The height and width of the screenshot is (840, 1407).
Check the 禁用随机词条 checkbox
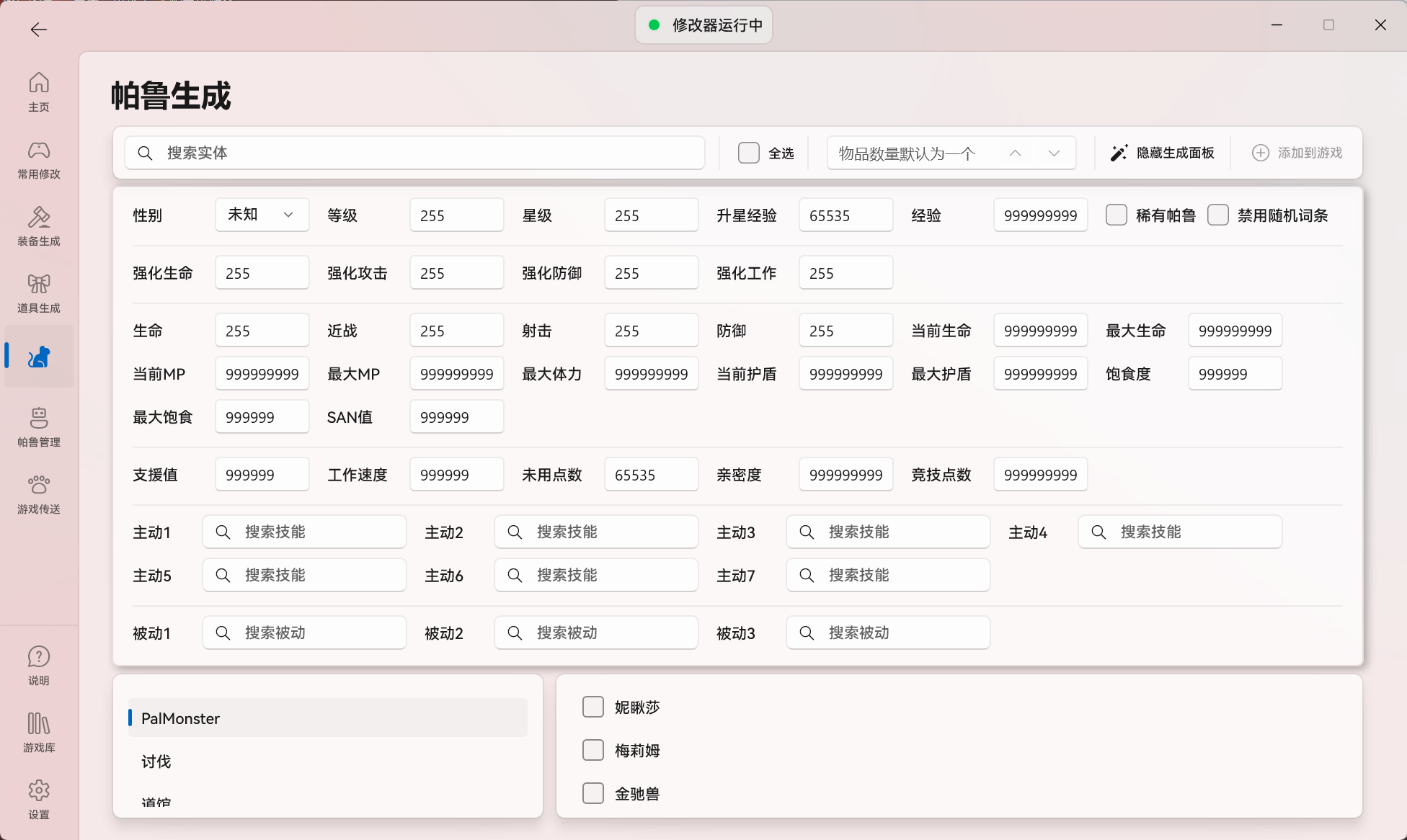tap(1218, 215)
